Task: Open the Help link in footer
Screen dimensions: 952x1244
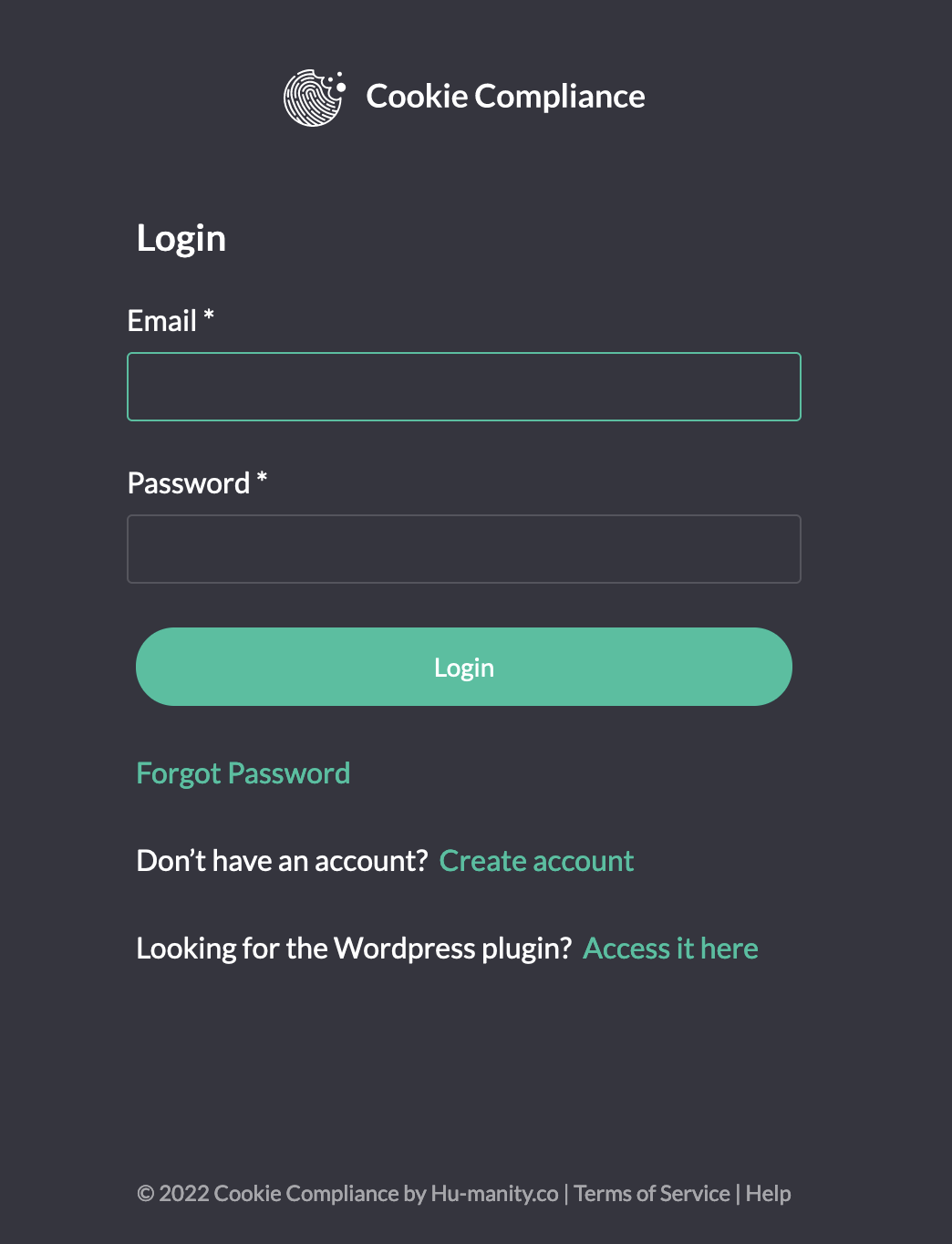Action: coord(768,1194)
